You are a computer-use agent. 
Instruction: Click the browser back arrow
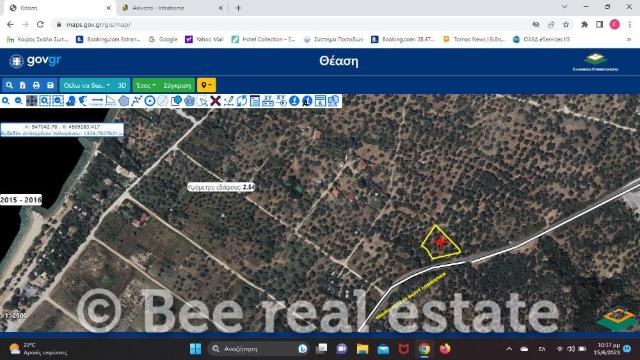[10, 24]
